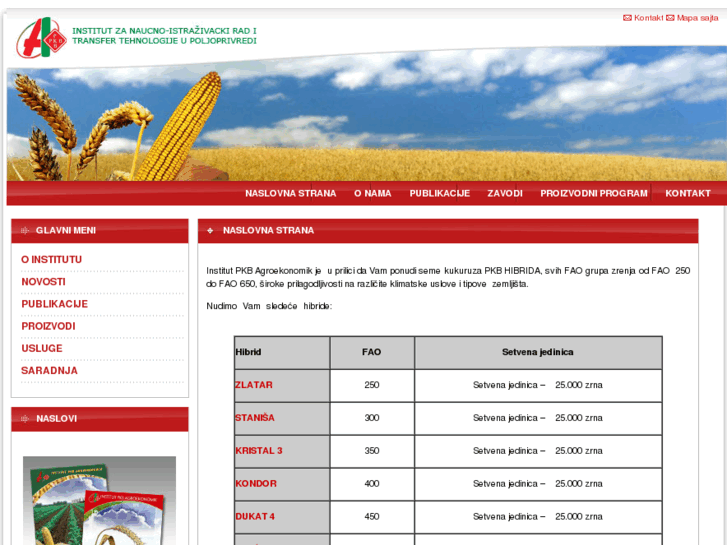Open Proizvodni program menu item
This screenshot has width=727, height=545.
(594, 193)
